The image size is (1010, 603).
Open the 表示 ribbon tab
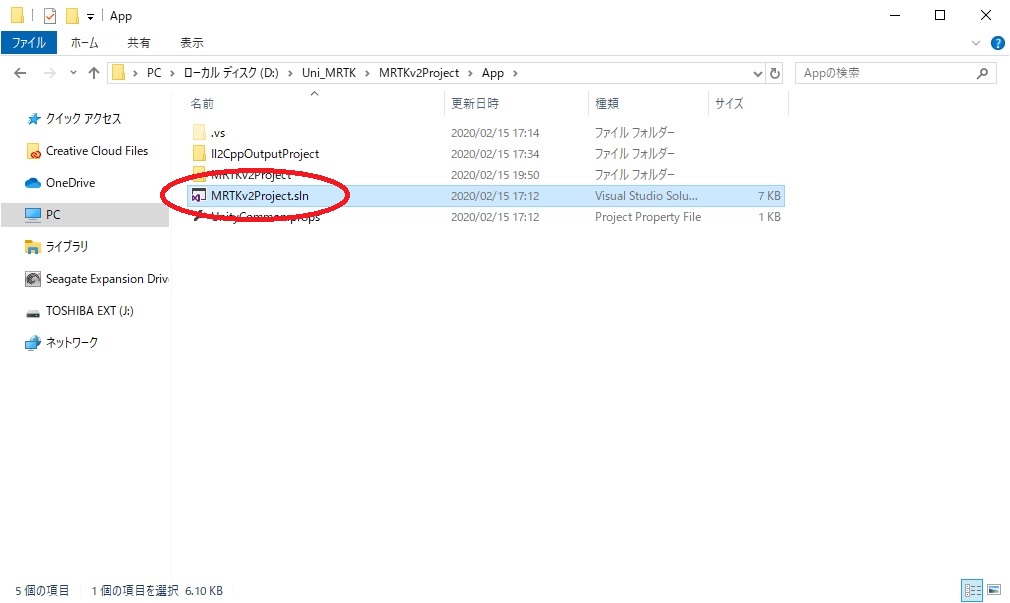(191, 43)
